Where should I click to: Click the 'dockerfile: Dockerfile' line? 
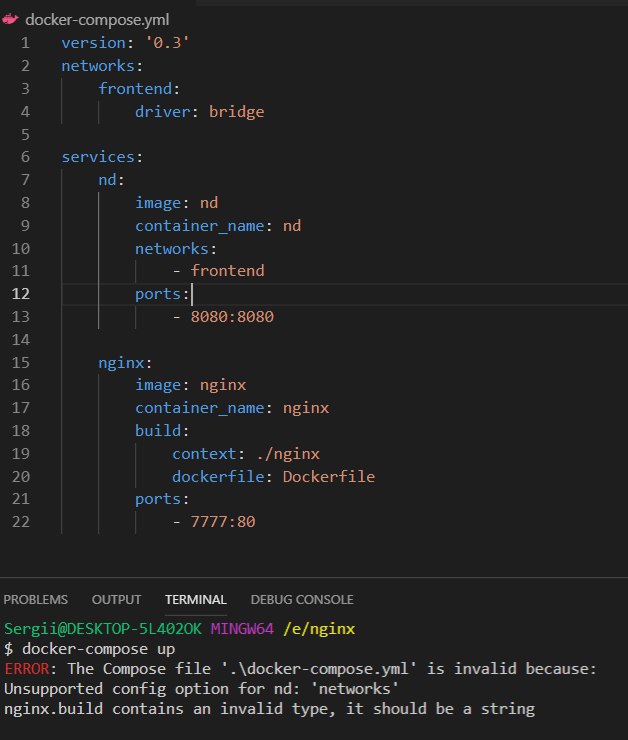[274, 477]
